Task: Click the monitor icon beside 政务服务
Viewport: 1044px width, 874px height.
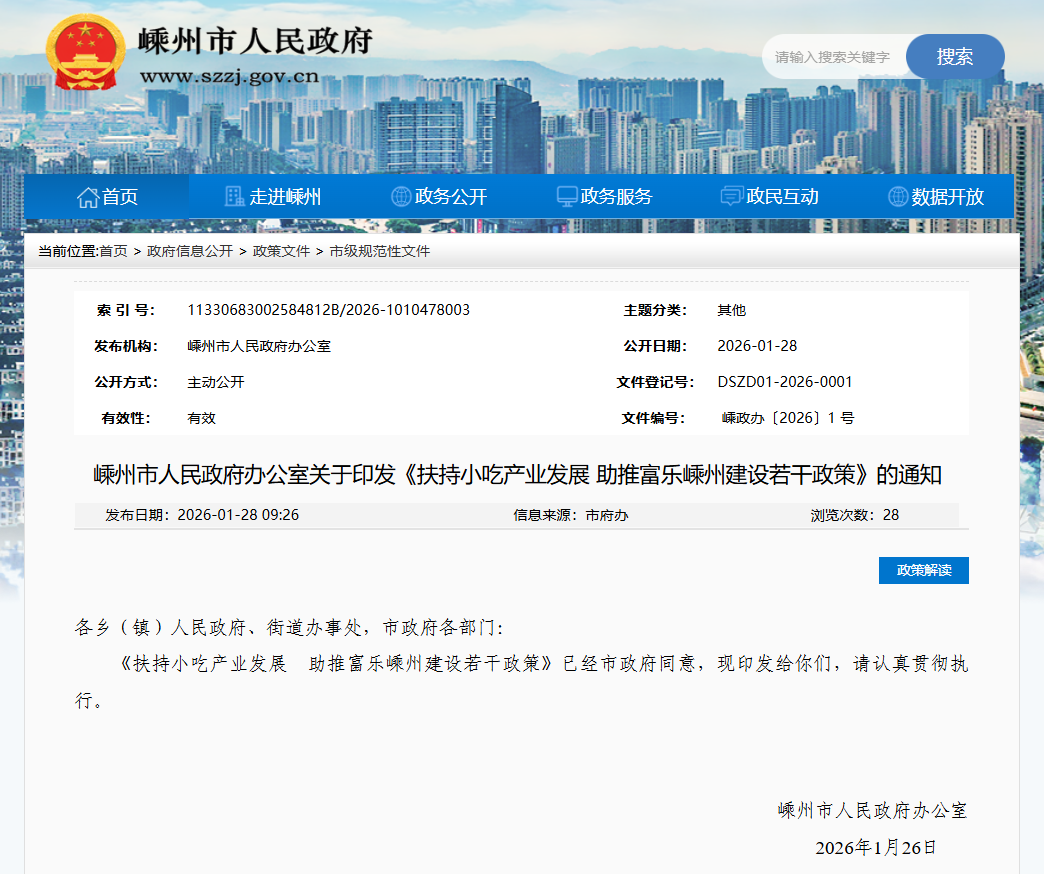Action: click(x=567, y=197)
